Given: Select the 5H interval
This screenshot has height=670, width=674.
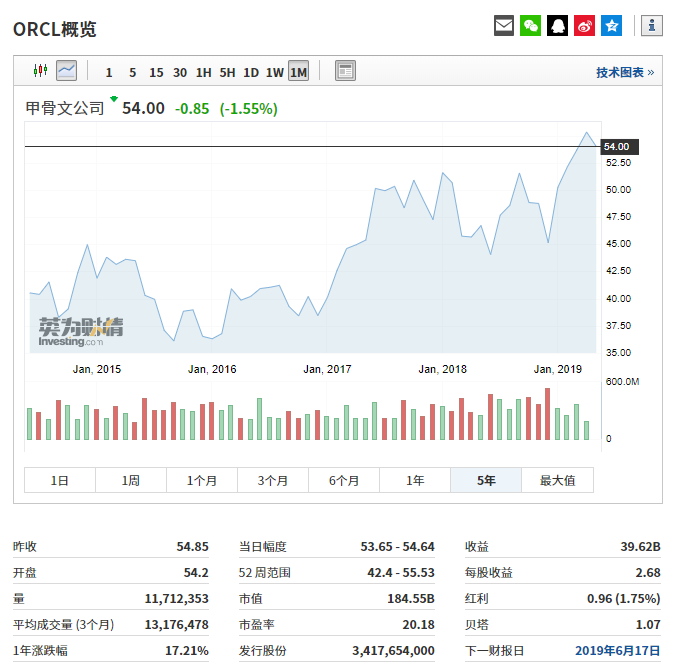Looking at the screenshot, I should click(x=227, y=72).
